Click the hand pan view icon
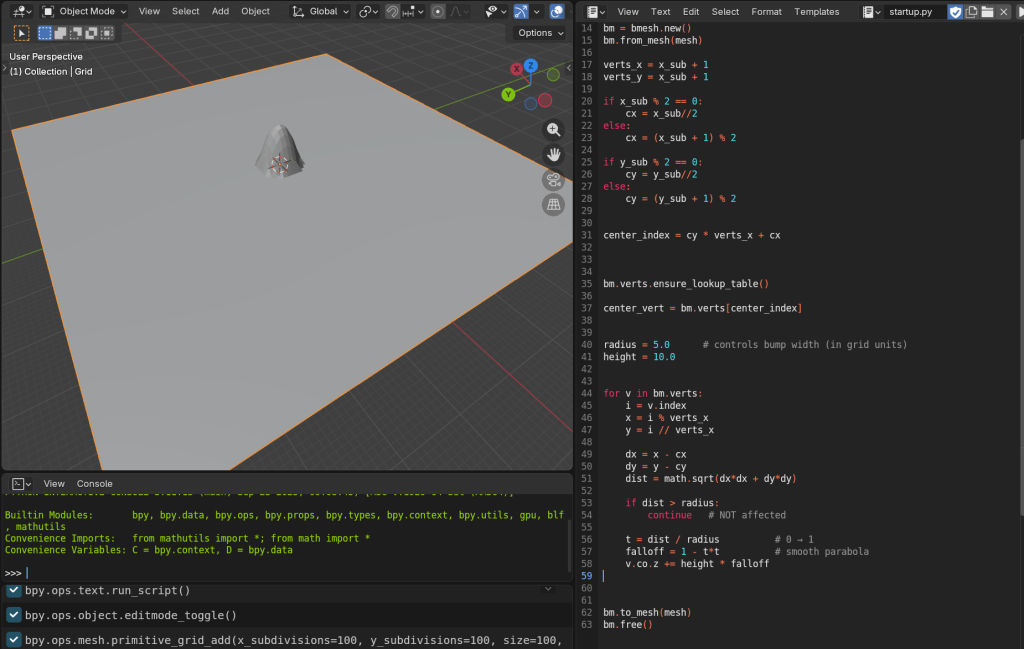The height and width of the screenshot is (649, 1024). [553, 155]
